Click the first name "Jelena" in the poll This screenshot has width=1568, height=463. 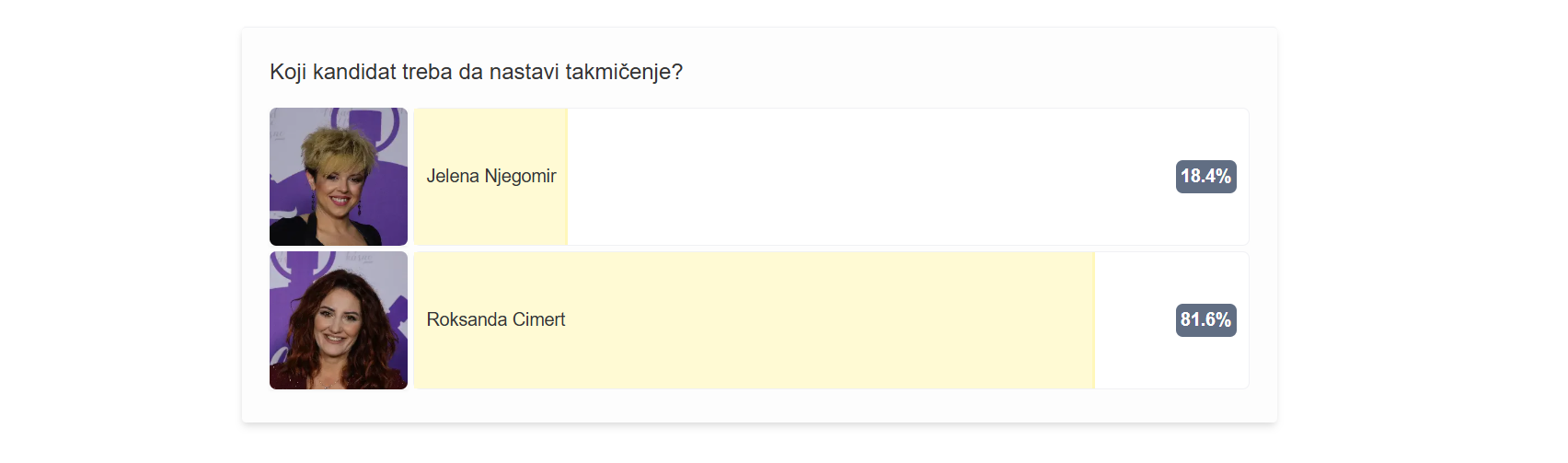(x=453, y=176)
